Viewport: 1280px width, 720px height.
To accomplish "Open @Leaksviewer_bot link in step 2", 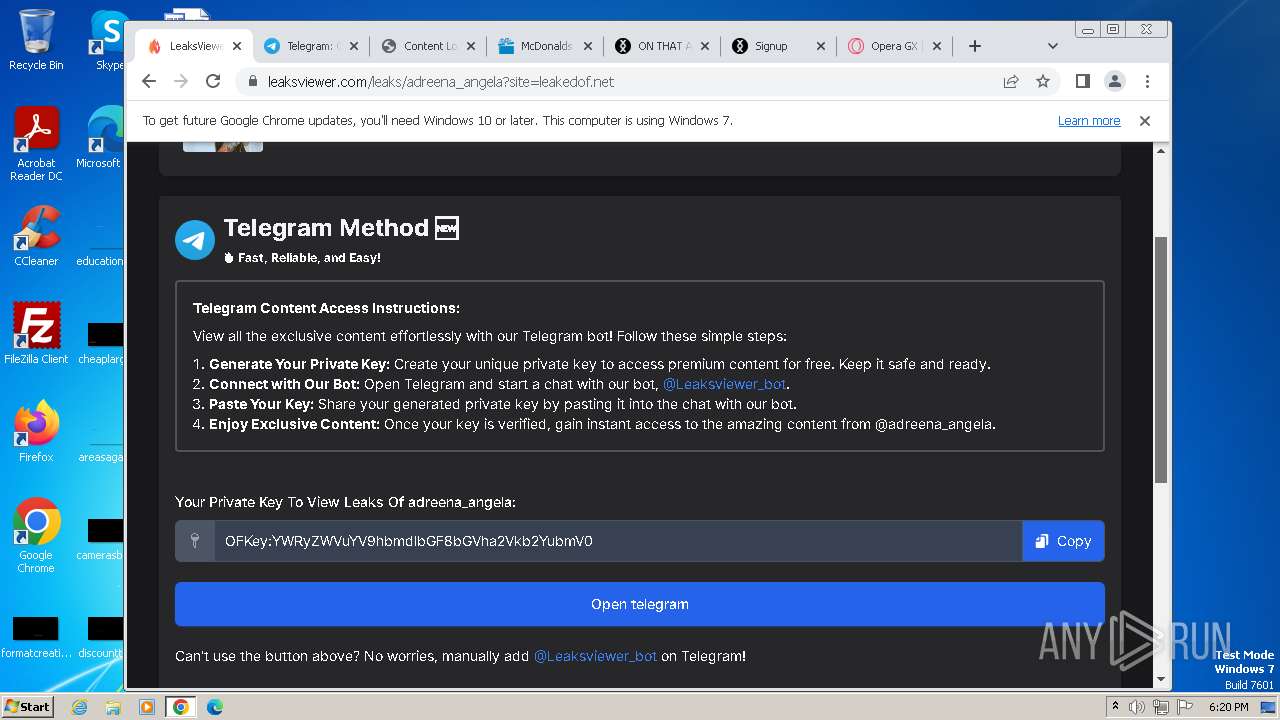I will click(x=725, y=384).
